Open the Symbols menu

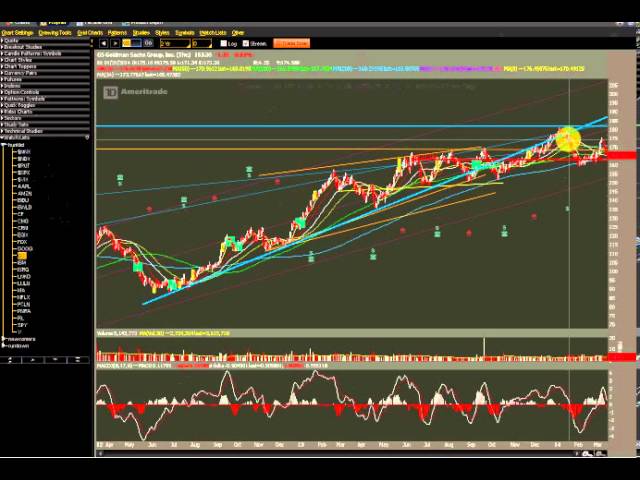coord(184,33)
